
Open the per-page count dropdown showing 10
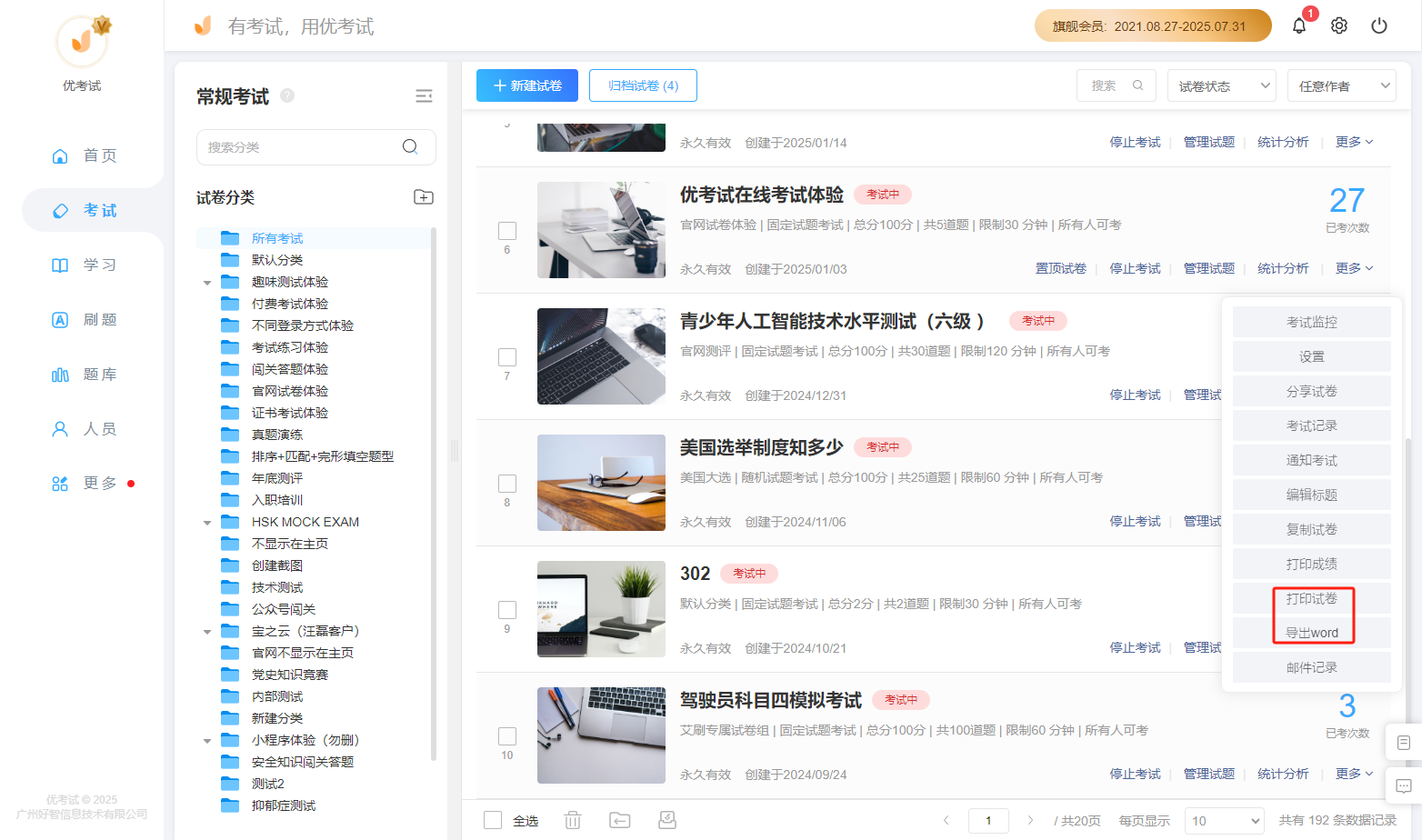(x=1225, y=821)
